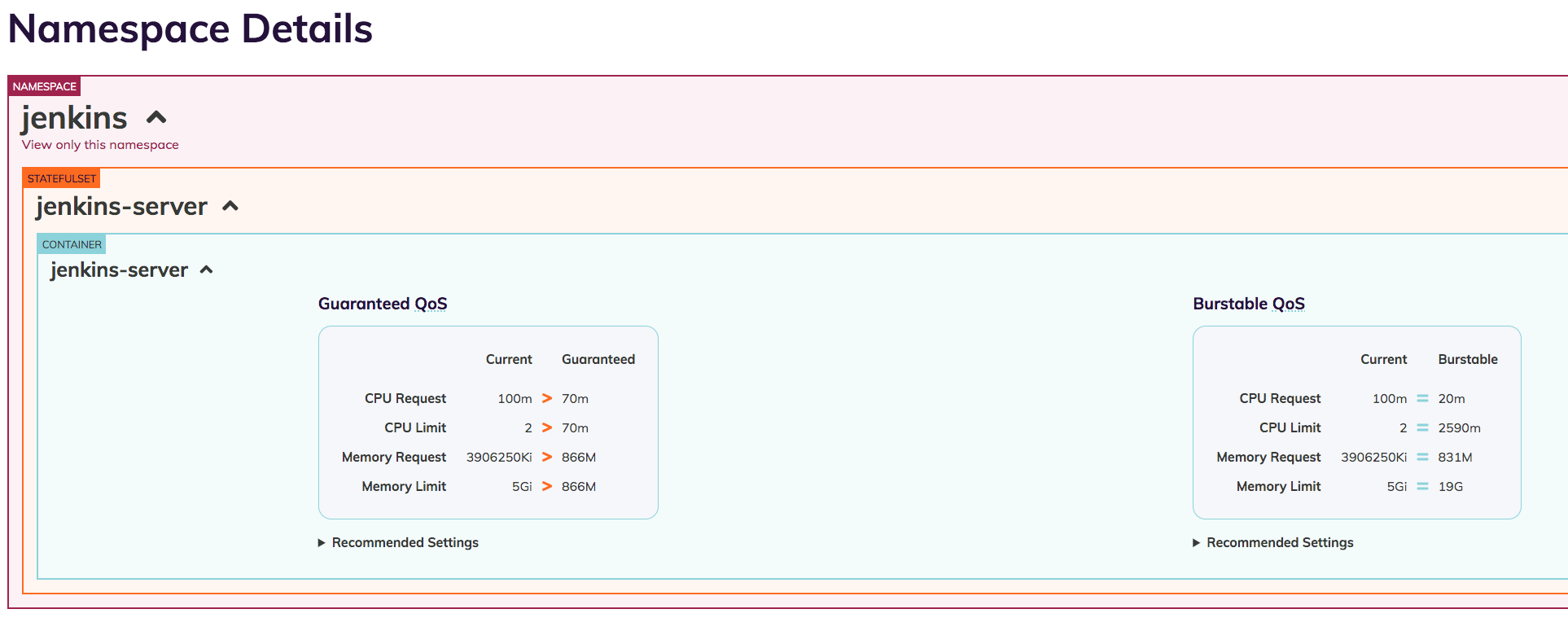
Task: Expand Recommended Settings under Guaranteed QoS
Action: tap(398, 542)
